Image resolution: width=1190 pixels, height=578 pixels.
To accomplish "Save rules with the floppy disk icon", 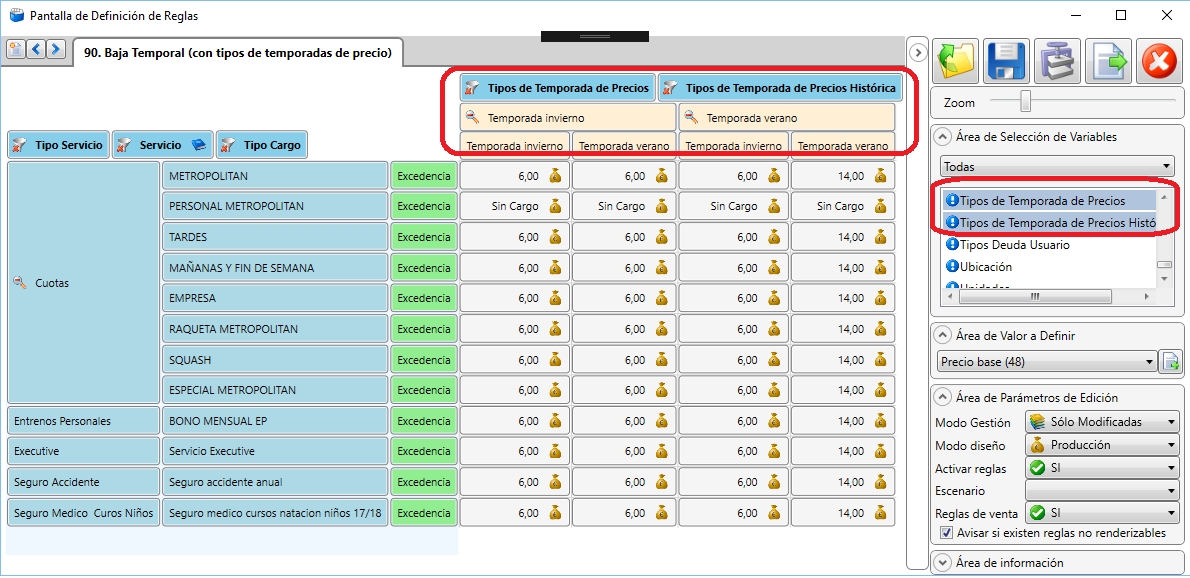I will coord(1006,61).
